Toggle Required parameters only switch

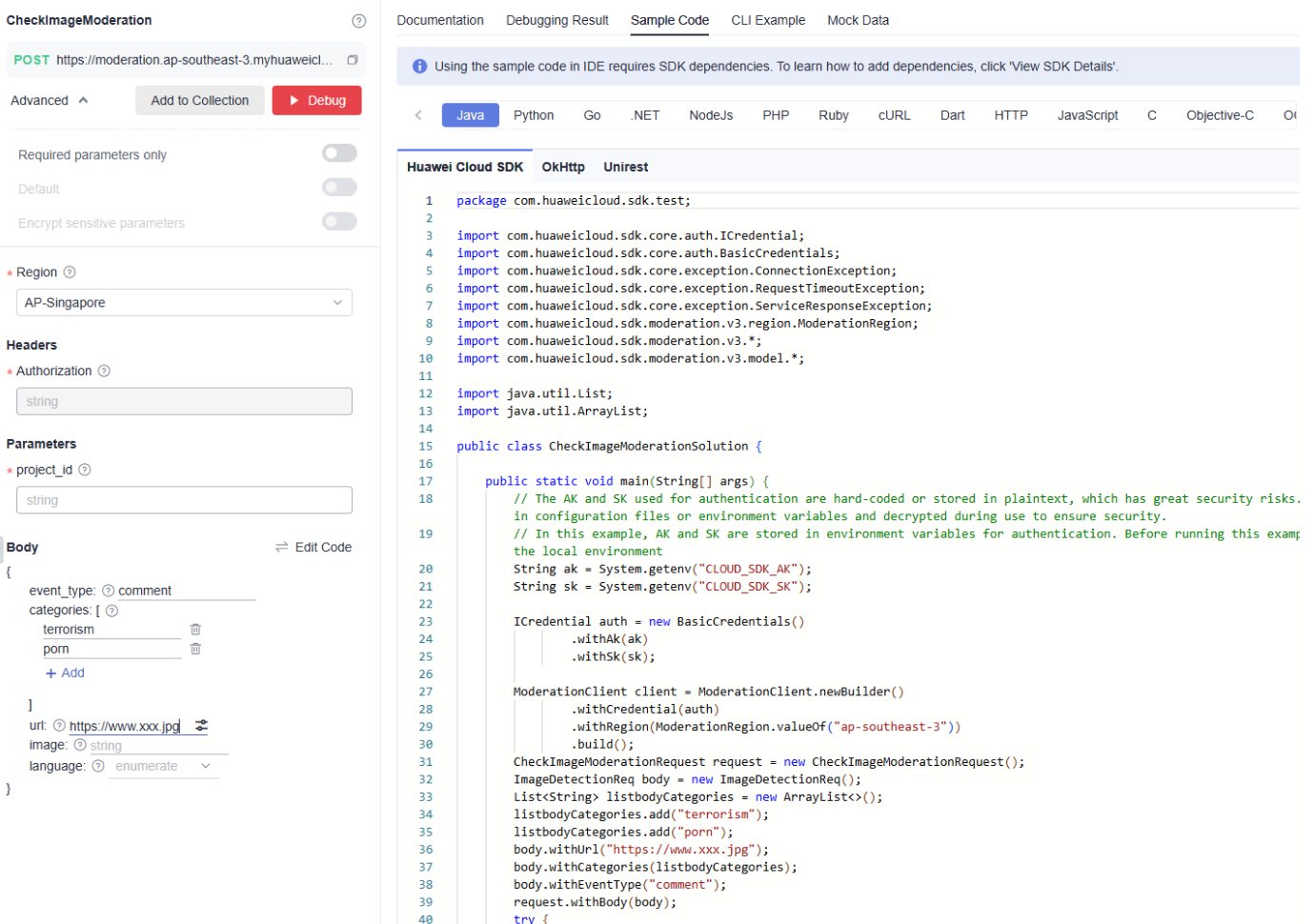339,153
